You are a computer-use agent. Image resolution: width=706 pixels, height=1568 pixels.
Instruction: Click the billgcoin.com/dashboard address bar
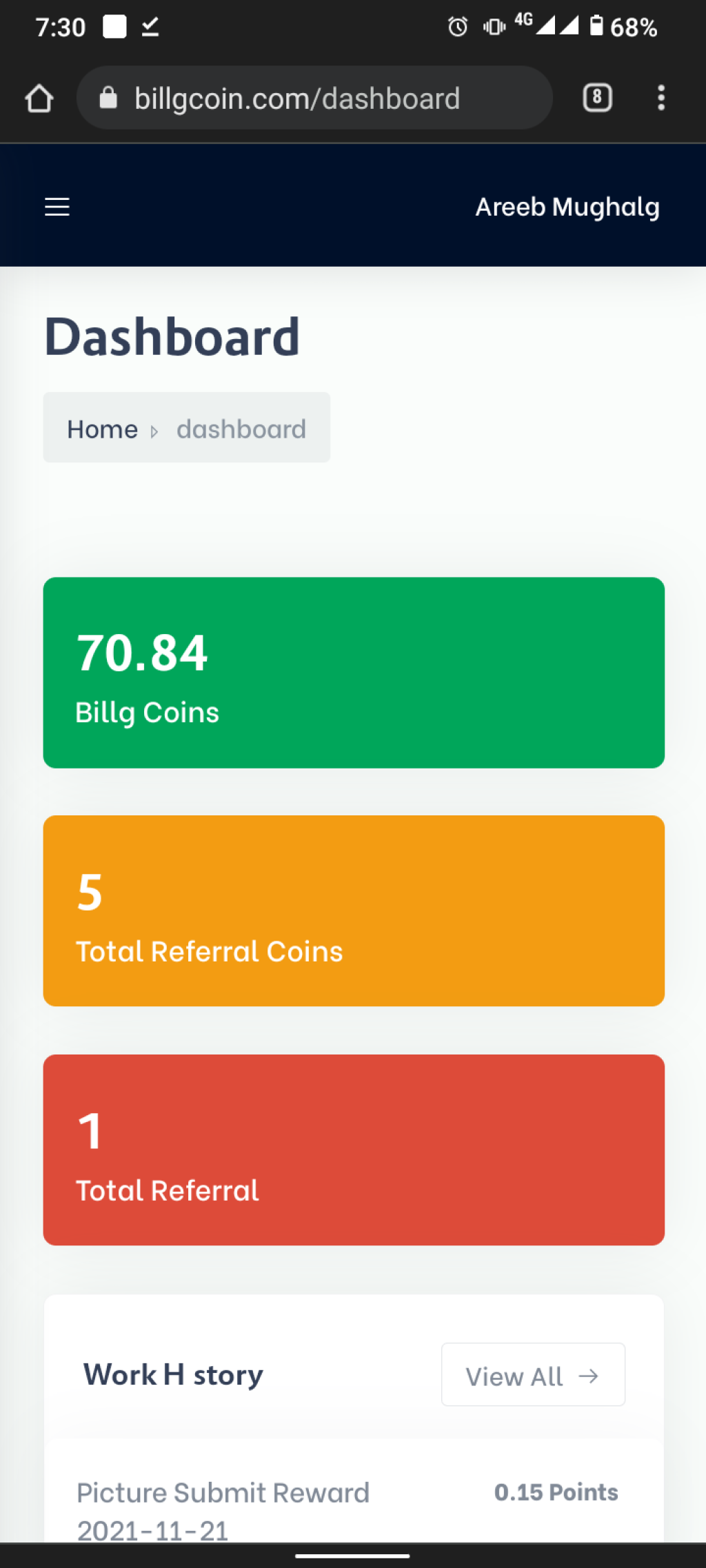click(314, 98)
